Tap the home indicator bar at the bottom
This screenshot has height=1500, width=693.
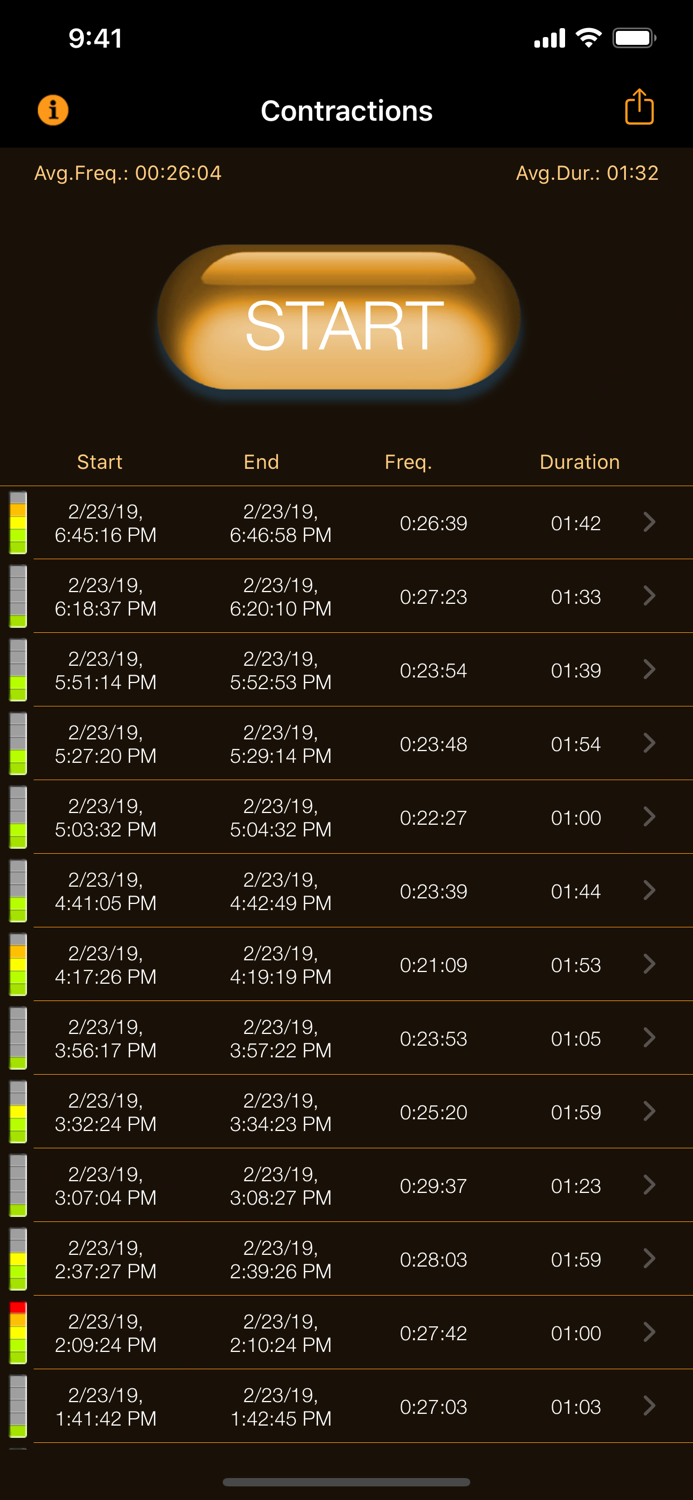click(346, 1483)
